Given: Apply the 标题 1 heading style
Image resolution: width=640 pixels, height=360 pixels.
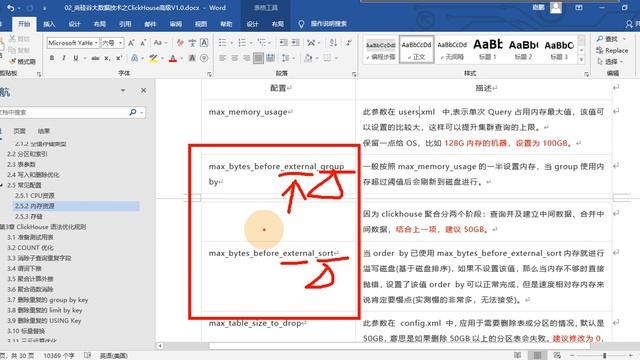Looking at the screenshot, I should pyautogui.click(x=488, y=50).
